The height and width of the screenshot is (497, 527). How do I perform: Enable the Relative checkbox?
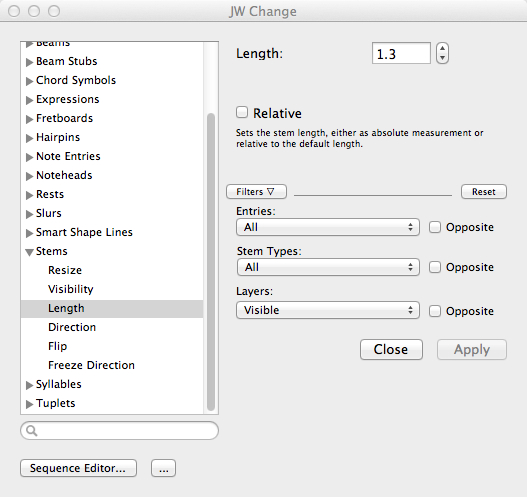pos(242,113)
